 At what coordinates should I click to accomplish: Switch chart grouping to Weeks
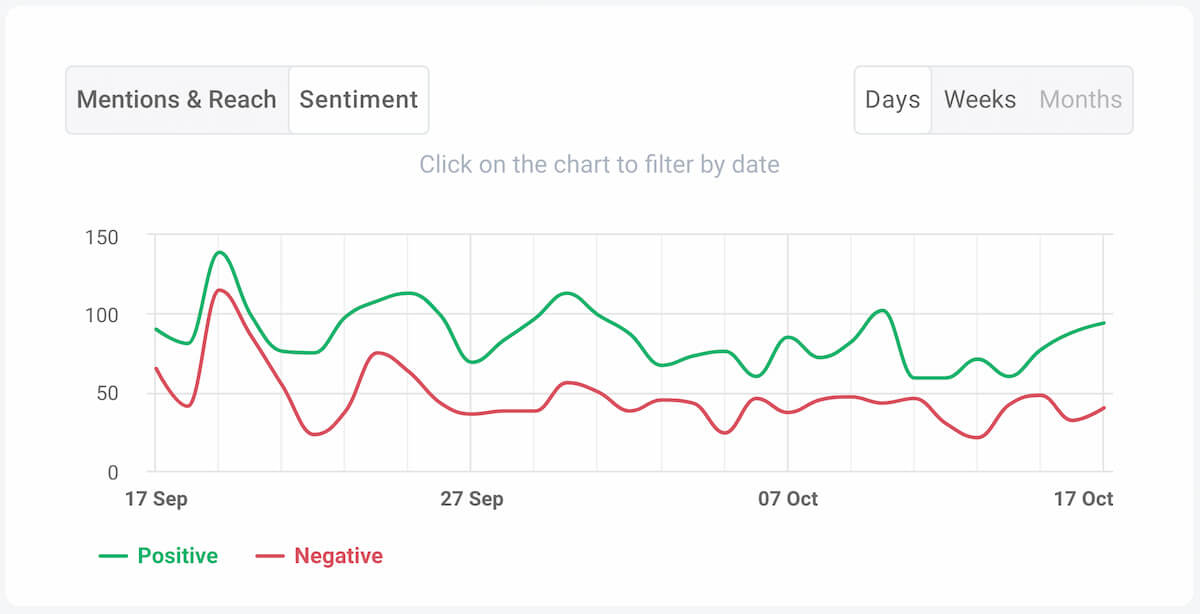[x=980, y=100]
